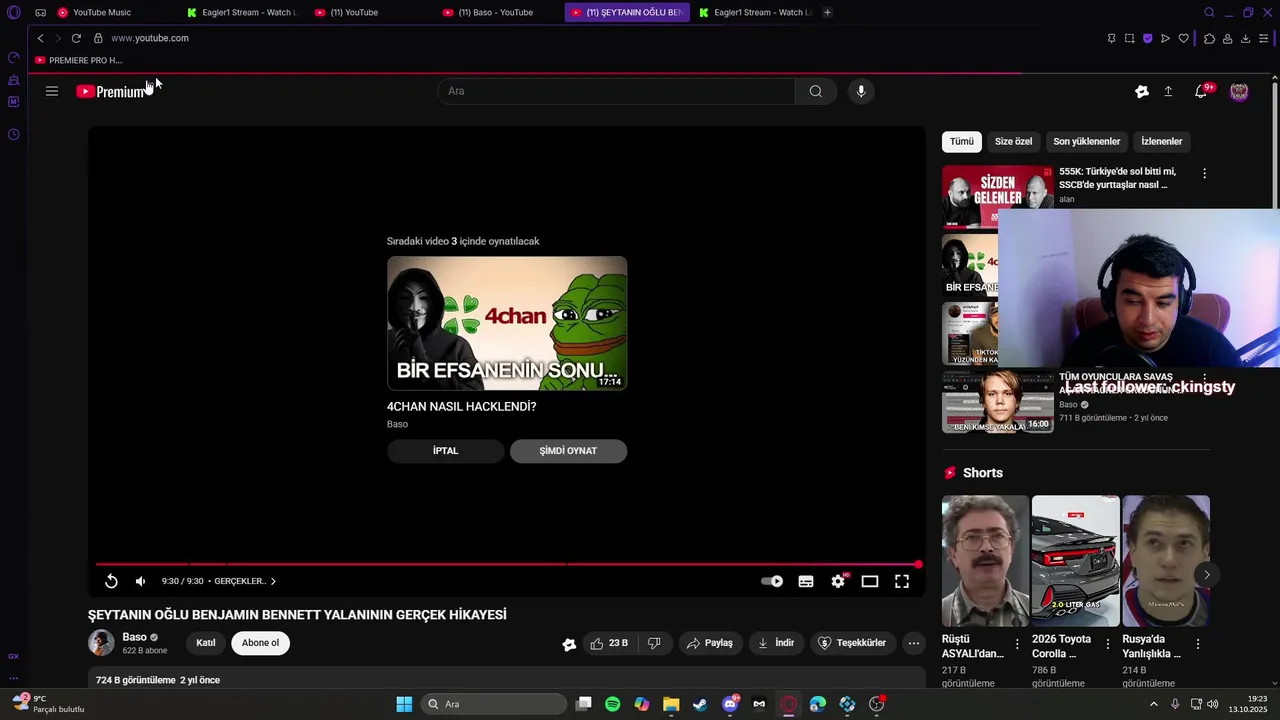Switch to the Baso - YouTube tab
This screenshot has width=1280, height=720.
pyautogui.click(x=495, y=12)
